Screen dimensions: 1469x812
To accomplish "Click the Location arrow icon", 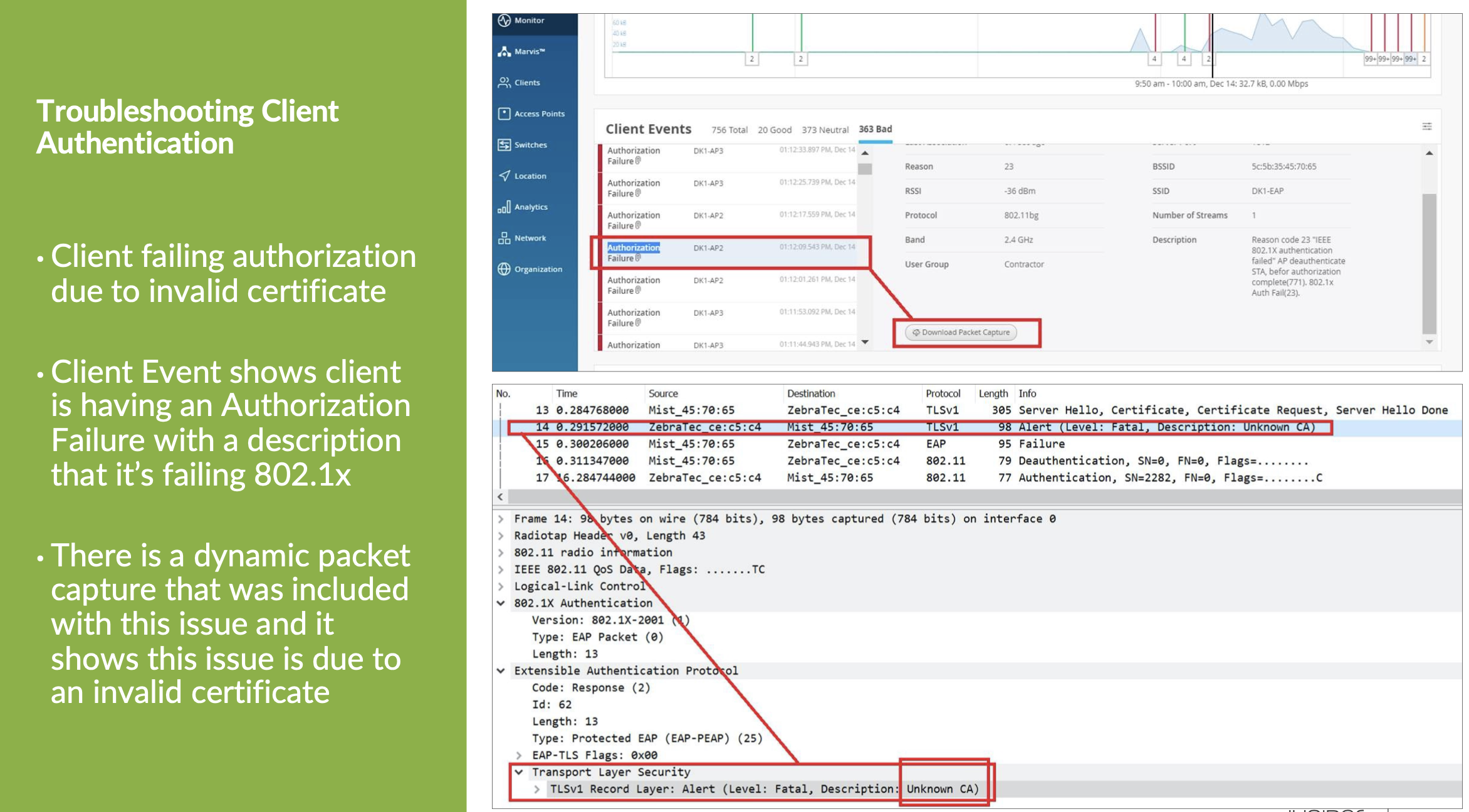I will coord(504,176).
